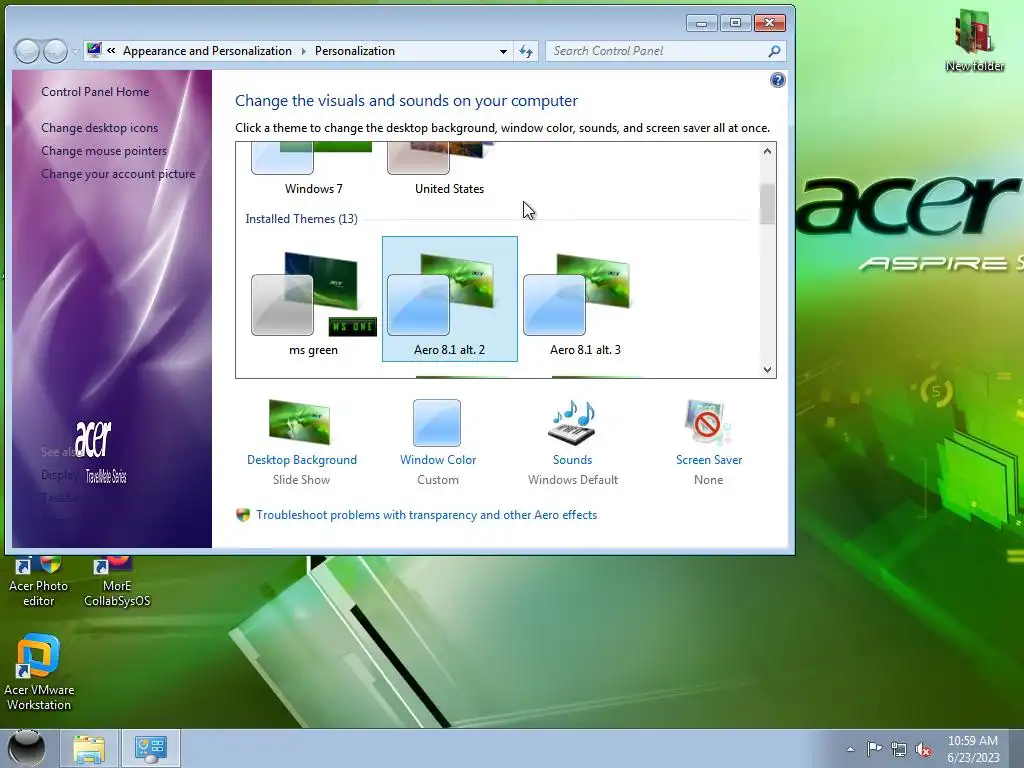This screenshot has height=768, width=1024.
Task: Click Change desktop icons link
Action: (99, 128)
